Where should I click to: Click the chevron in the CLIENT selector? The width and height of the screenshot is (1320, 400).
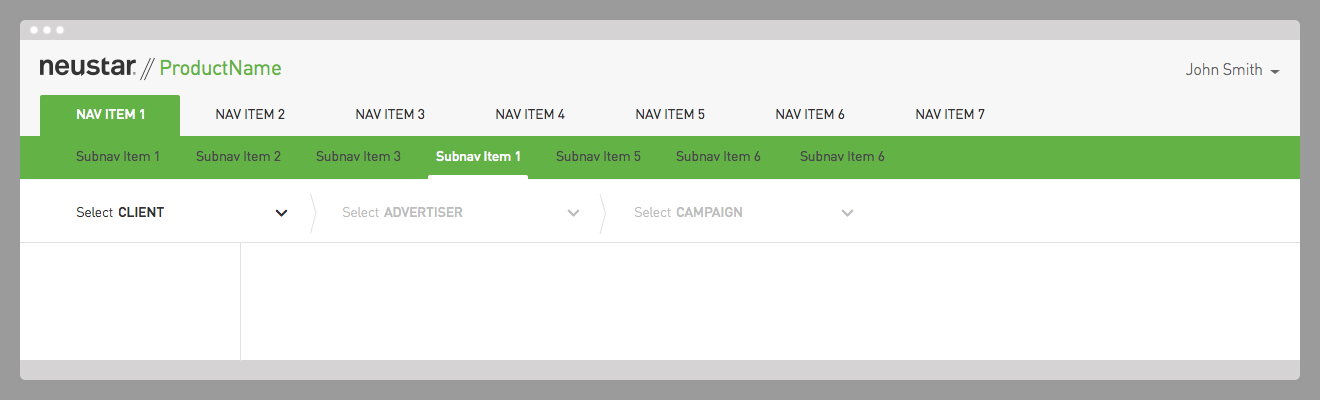pyautogui.click(x=282, y=213)
